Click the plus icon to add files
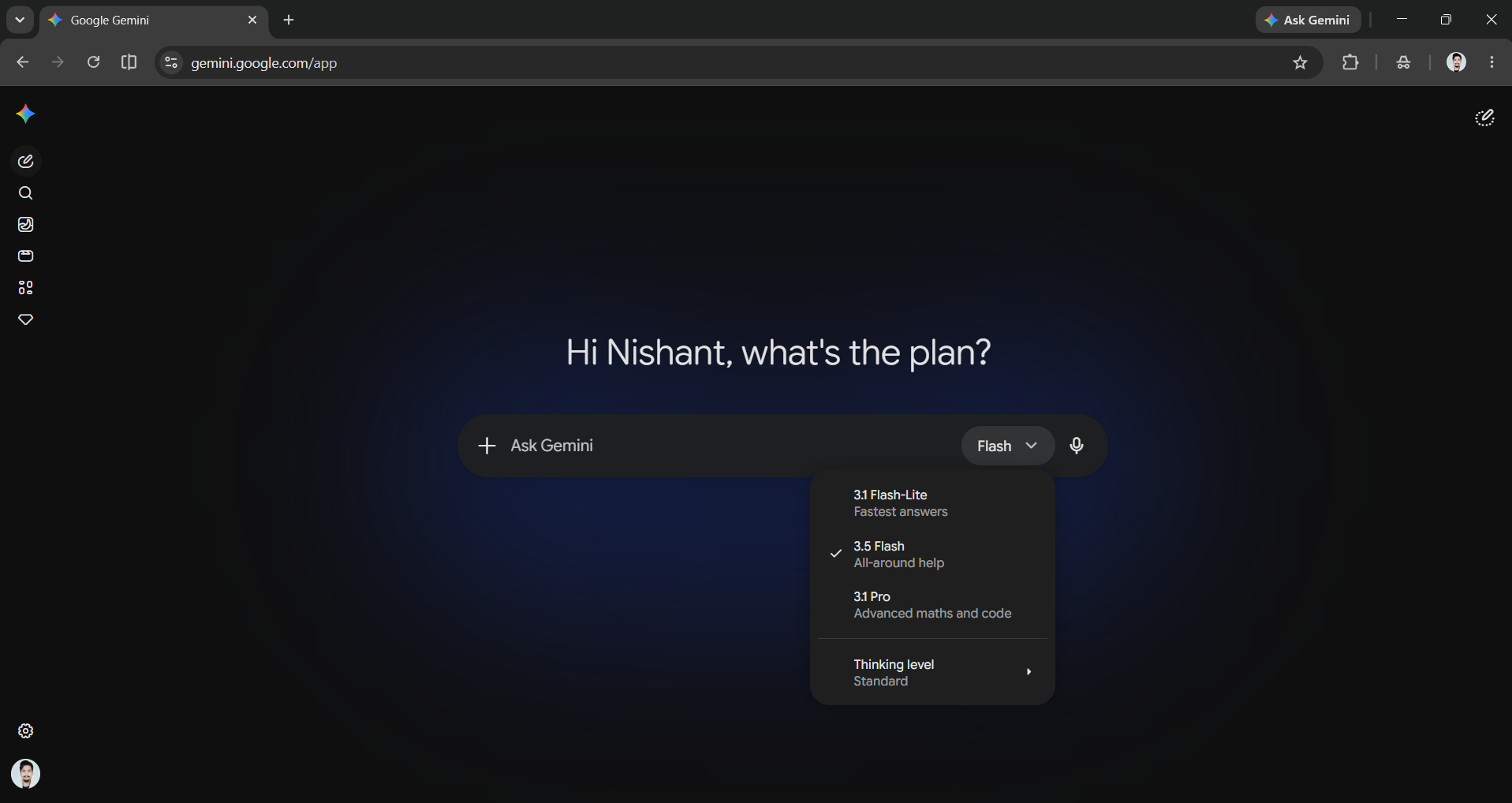The image size is (1512, 803). click(487, 446)
